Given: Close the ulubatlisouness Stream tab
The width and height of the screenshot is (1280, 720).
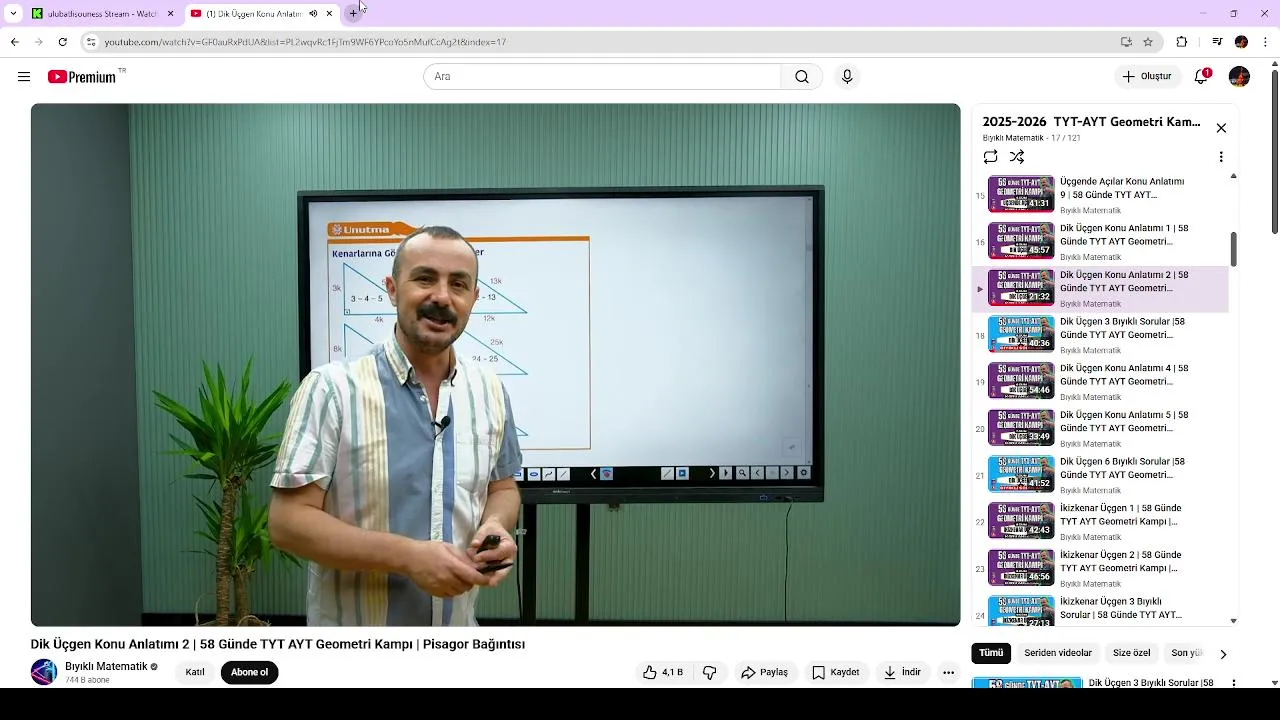Looking at the screenshot, I should coord(170,14).
